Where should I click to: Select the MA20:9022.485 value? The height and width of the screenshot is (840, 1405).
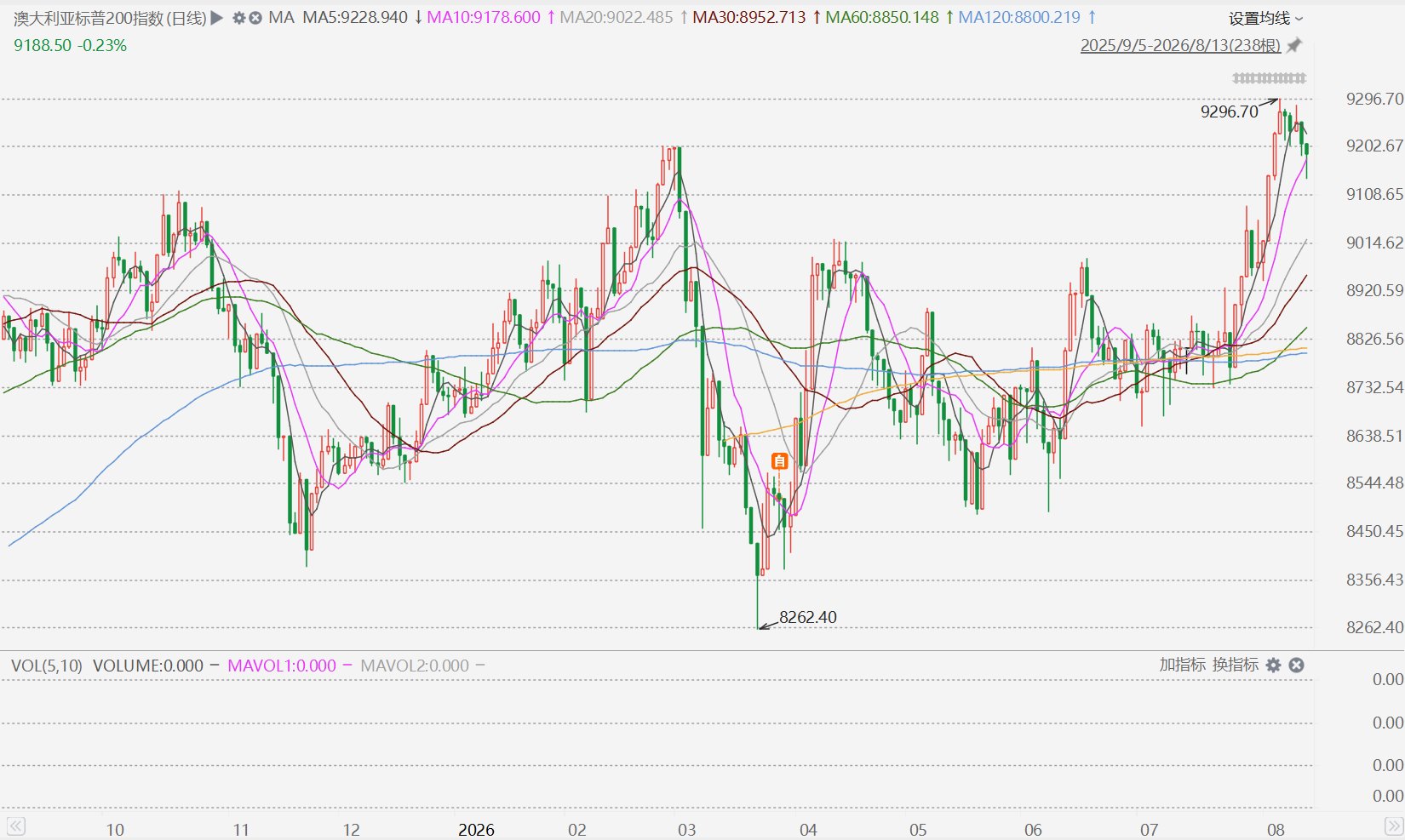tap(616, 18)
